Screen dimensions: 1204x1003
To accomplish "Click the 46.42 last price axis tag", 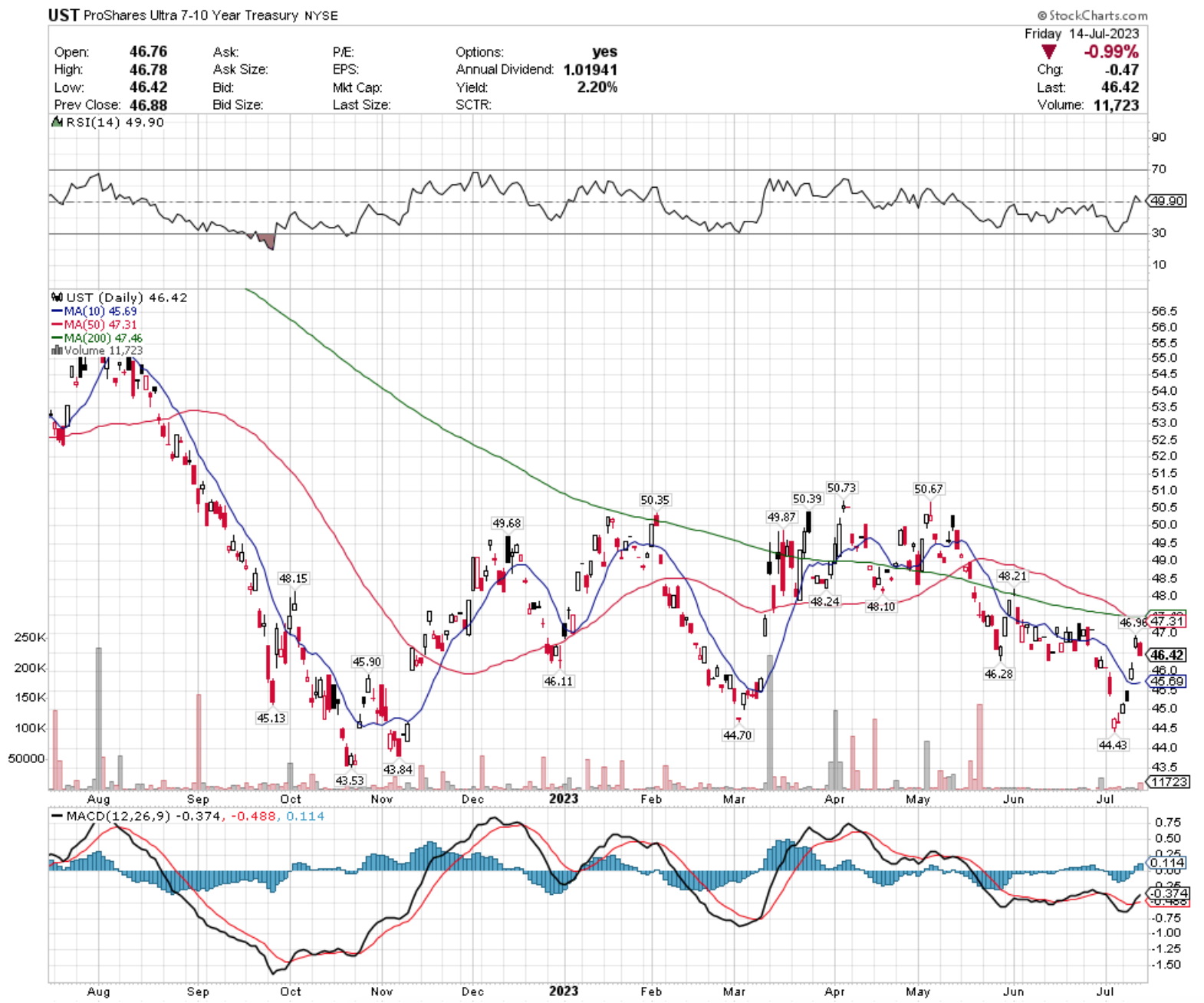I will tap(1167, 655).
